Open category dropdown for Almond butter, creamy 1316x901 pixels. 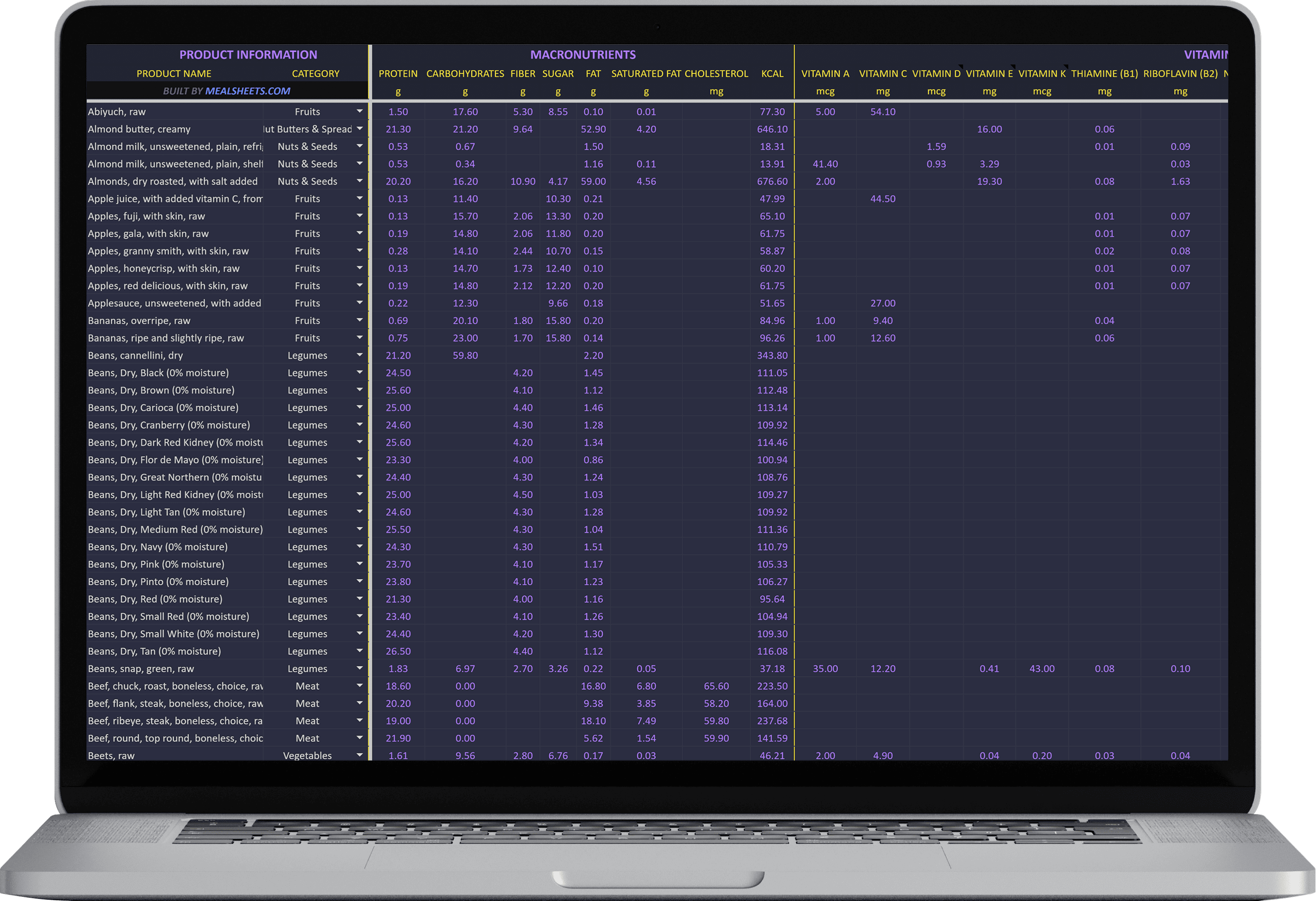point(360,129)
